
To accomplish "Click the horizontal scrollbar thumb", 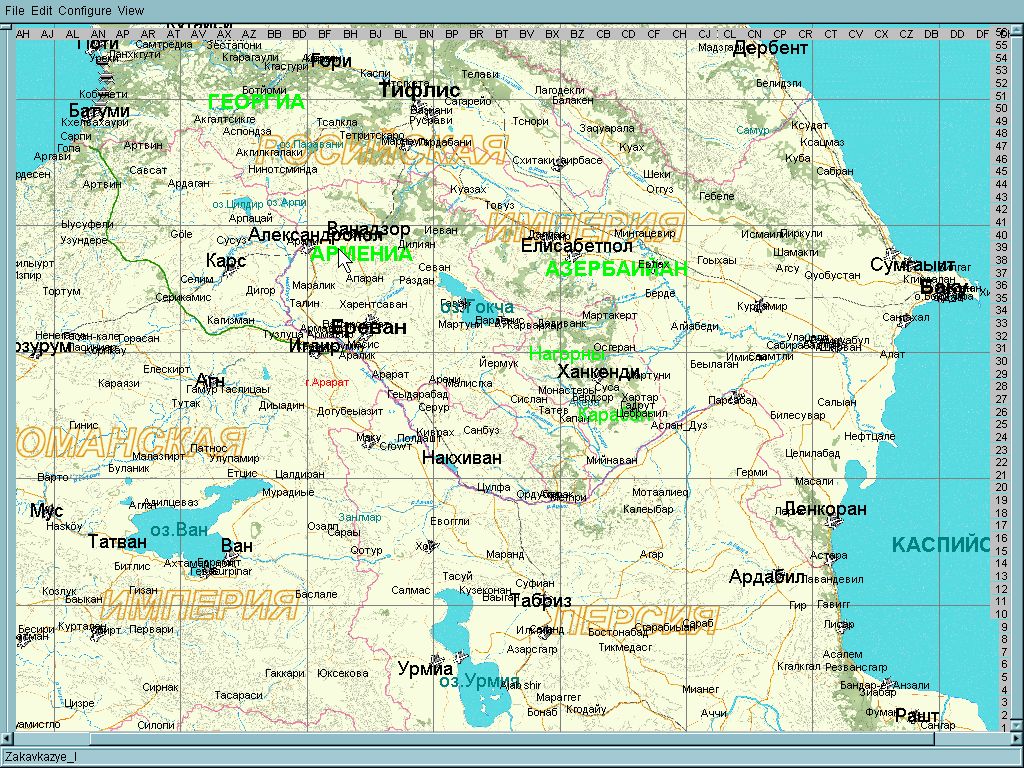I will (x=512, y=738).
